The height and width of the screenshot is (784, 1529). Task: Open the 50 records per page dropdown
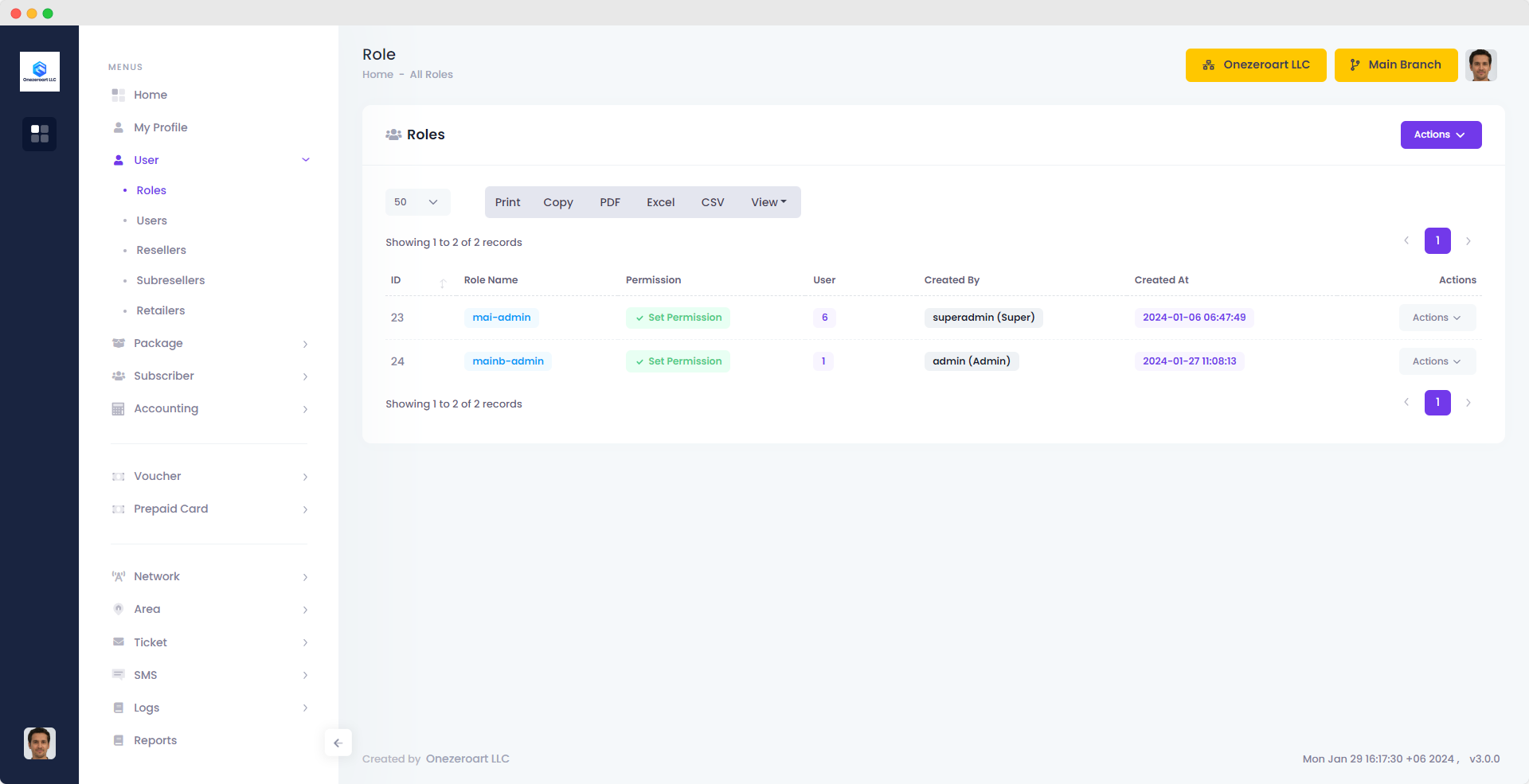pos(417,202)
